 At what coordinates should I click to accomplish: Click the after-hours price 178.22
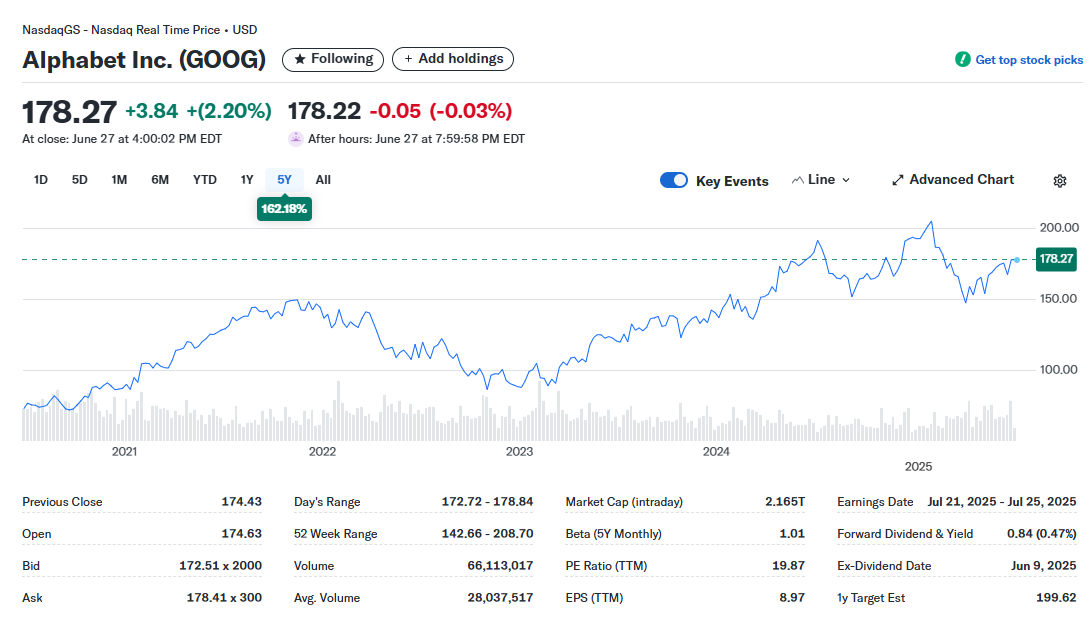[x=324, y=111]
